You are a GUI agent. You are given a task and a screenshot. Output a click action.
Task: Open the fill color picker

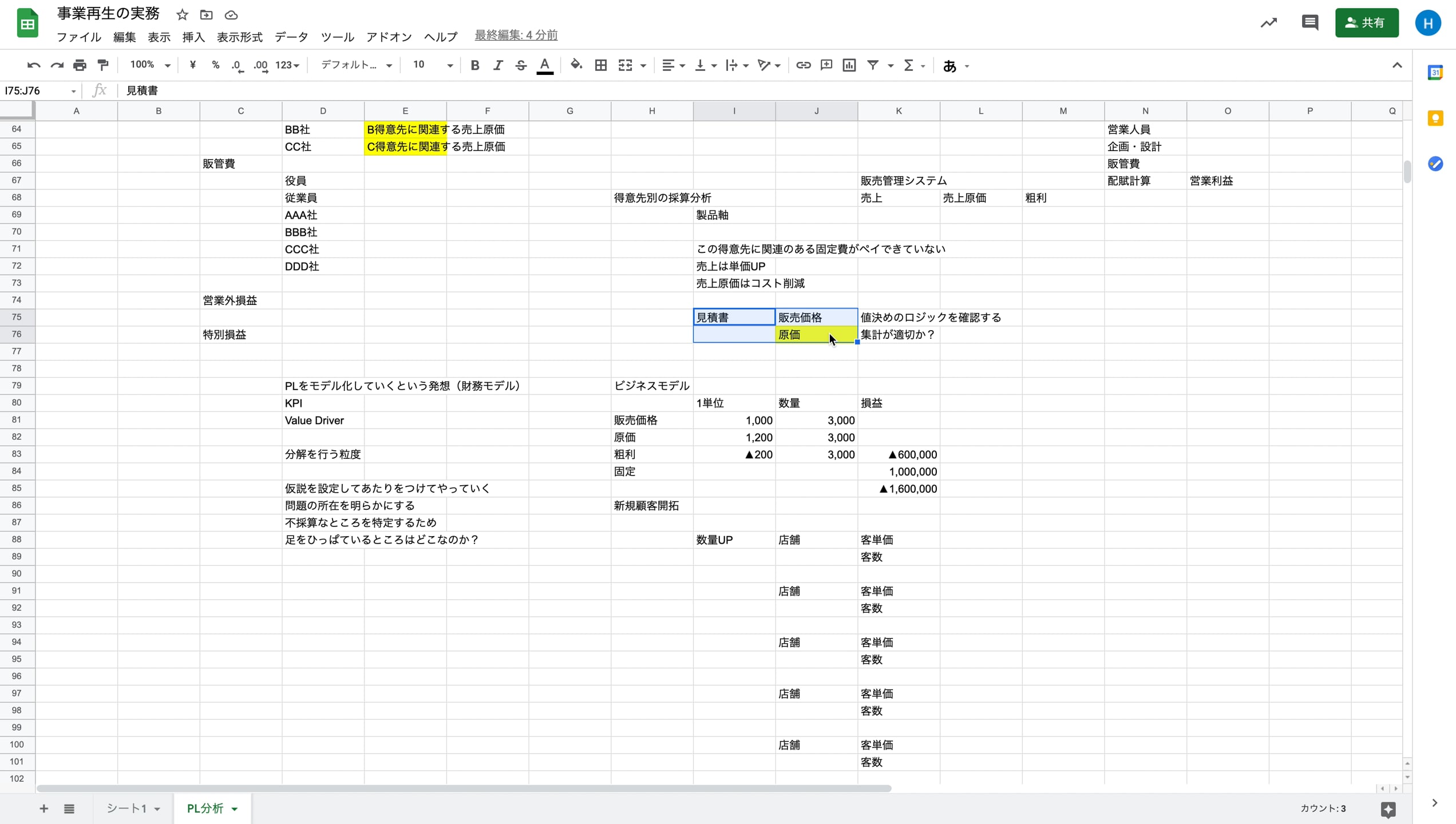576,65
